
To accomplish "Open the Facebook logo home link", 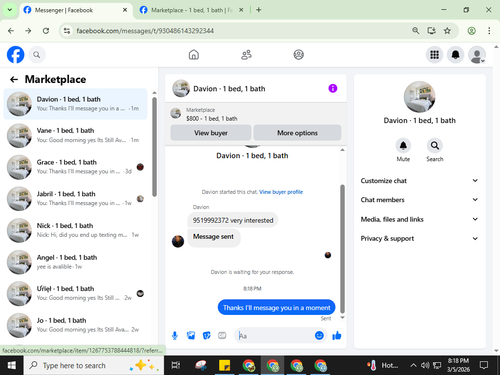I will [16, 55].
